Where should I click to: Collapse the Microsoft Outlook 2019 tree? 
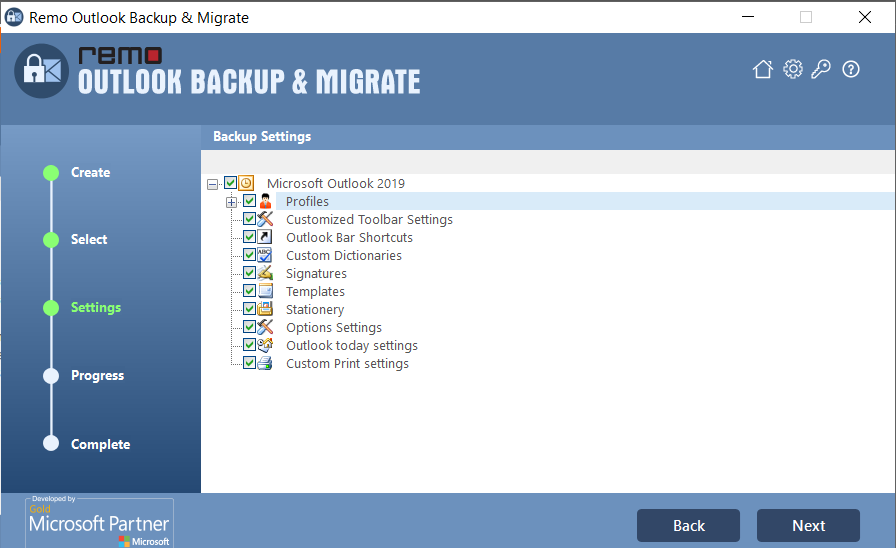coord(212,184)
